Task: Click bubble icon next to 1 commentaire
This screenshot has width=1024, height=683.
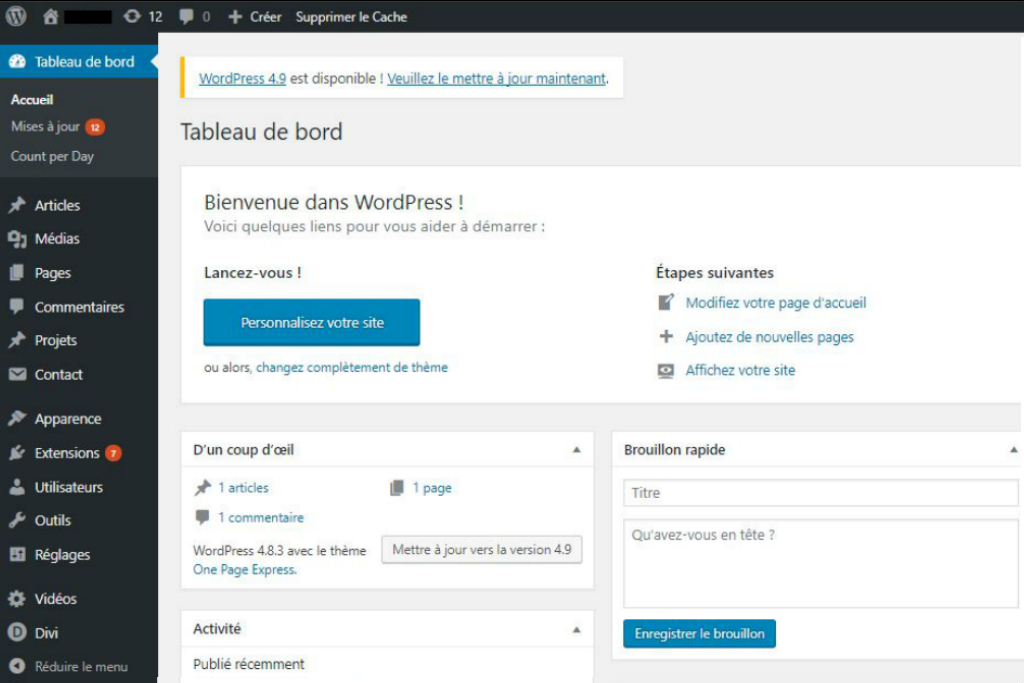Action: point(202,517)
